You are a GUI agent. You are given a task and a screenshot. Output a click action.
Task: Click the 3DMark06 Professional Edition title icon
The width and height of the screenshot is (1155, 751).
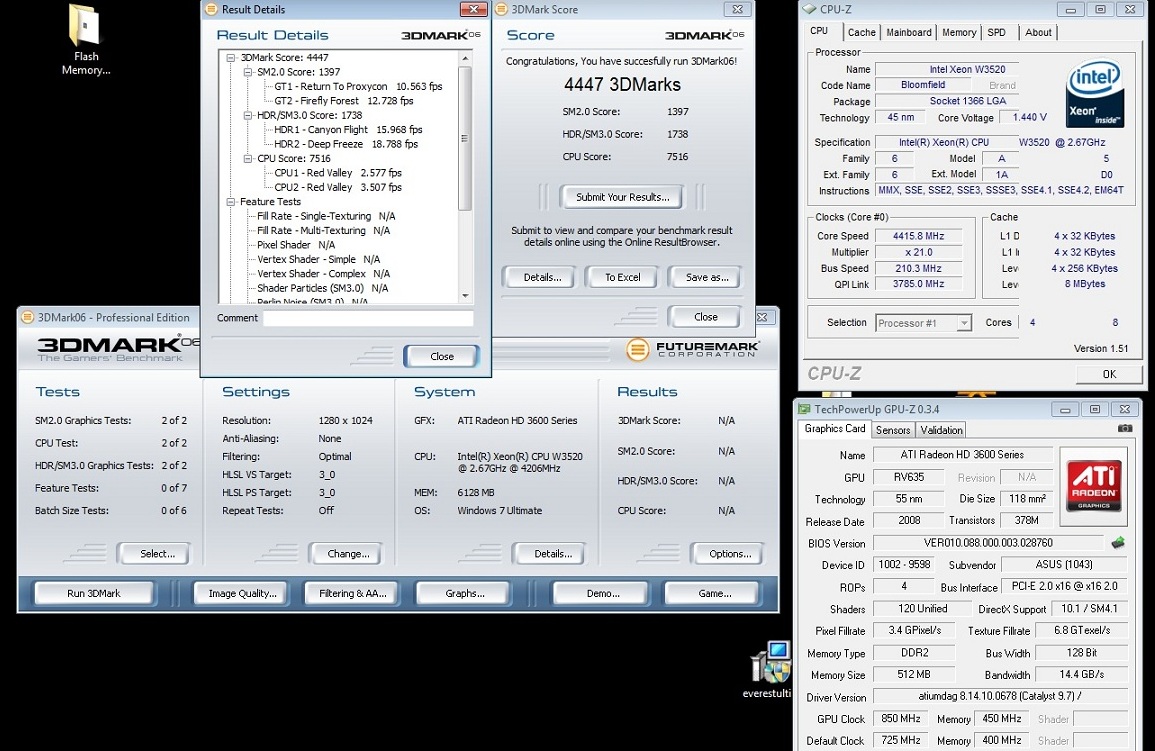coord(27,317)
